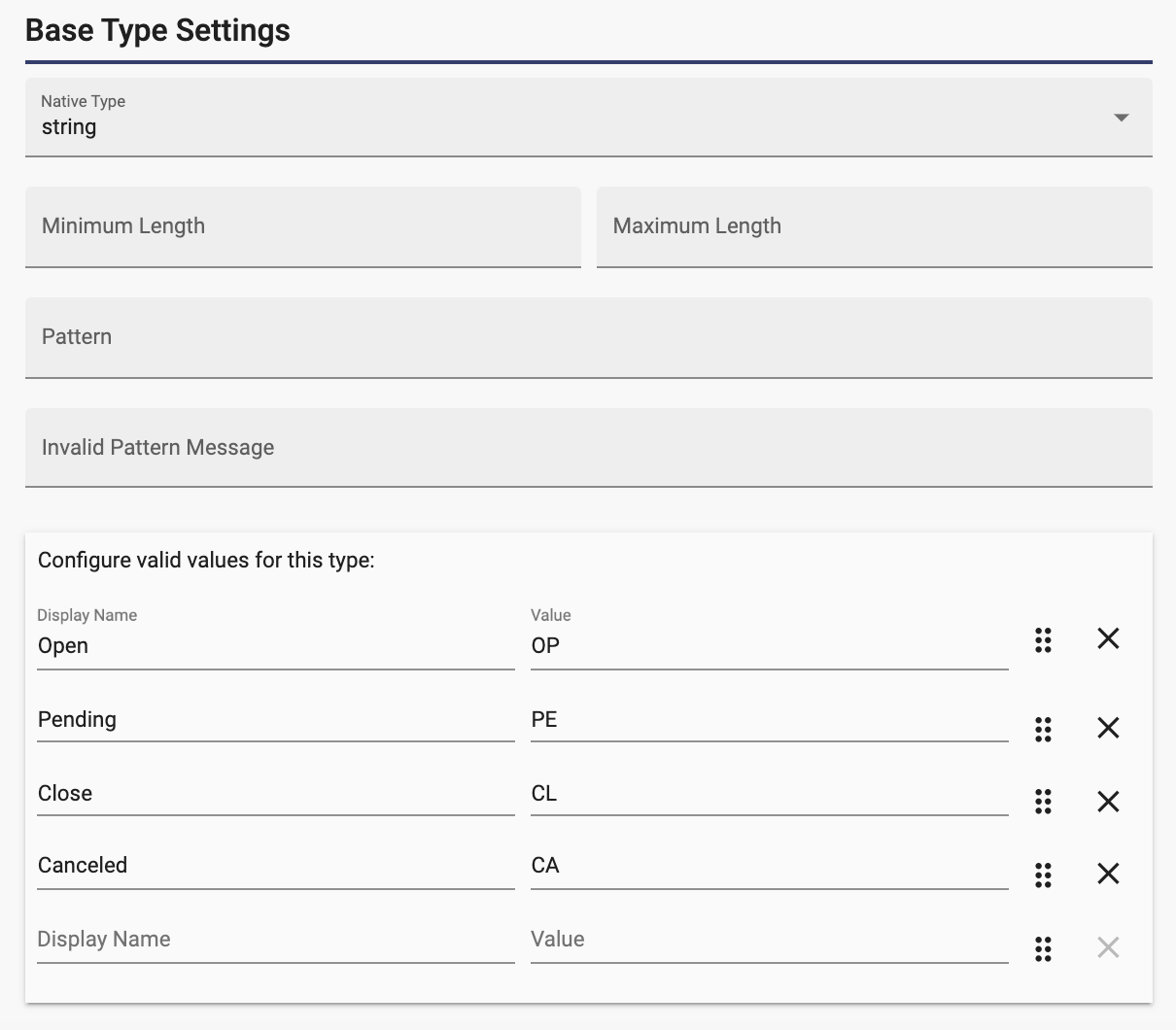Remove the Open valid value
The height and width of the screenshot is (1030, 1176).
1108,638
